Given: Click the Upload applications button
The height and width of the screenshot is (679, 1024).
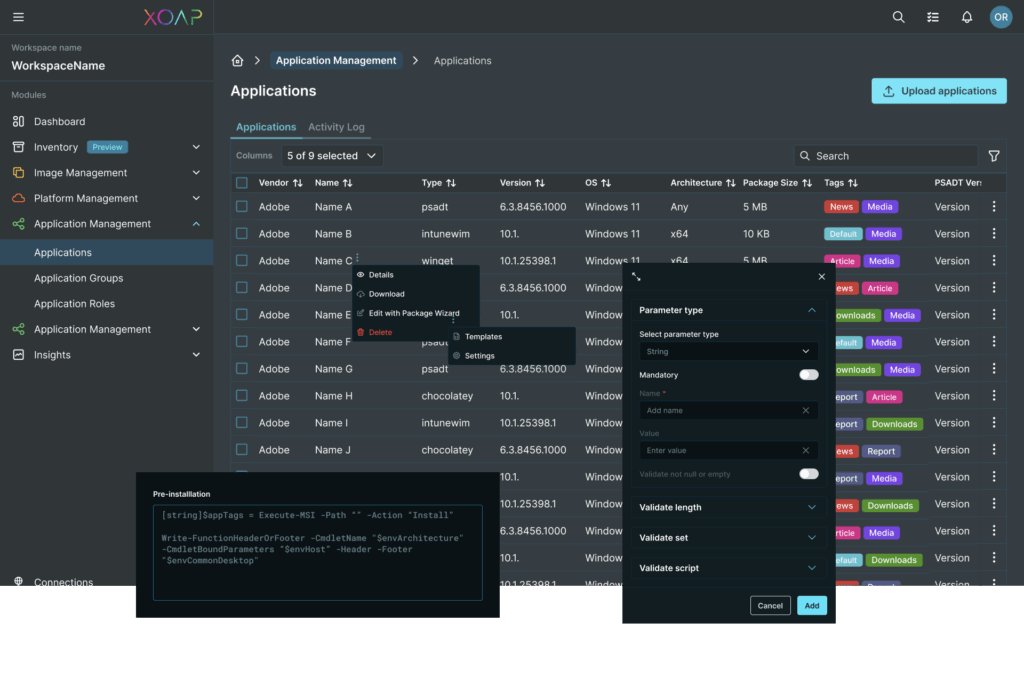Looking at the screenshot, I should pos(938,90).
